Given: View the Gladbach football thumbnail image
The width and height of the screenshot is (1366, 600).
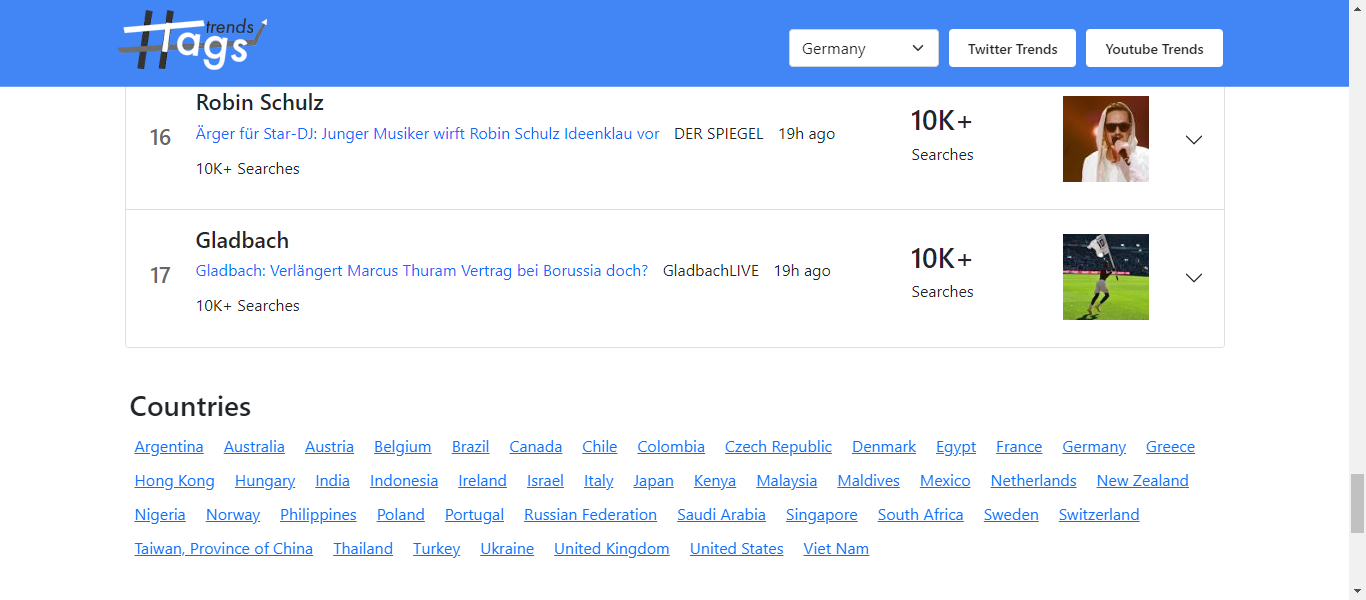Looking at the screenshot, I should click(x=1106, y=277).
